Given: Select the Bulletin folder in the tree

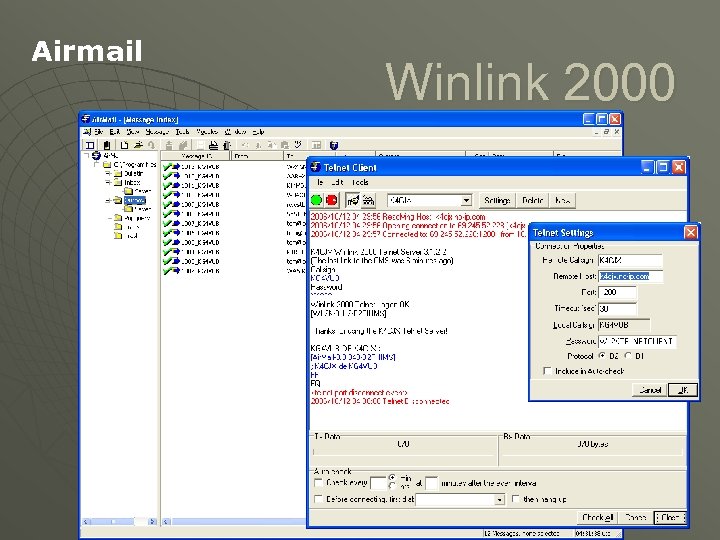Looking at the screenshot, I should tap(134, 174).
